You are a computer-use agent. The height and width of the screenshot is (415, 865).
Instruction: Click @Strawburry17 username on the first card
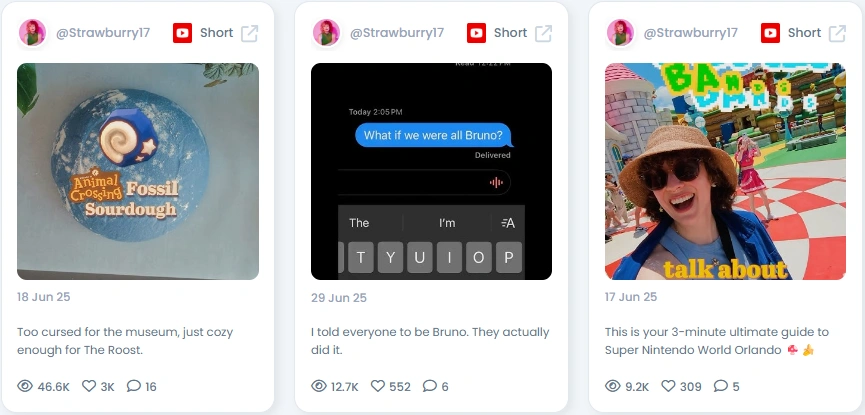[103, 33]
